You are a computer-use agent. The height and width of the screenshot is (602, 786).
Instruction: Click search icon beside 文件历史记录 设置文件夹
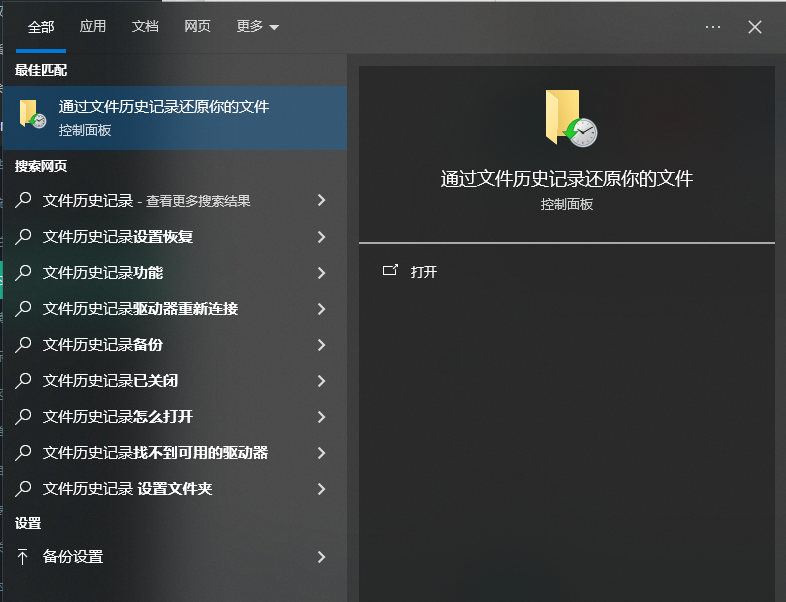(23, 489)
